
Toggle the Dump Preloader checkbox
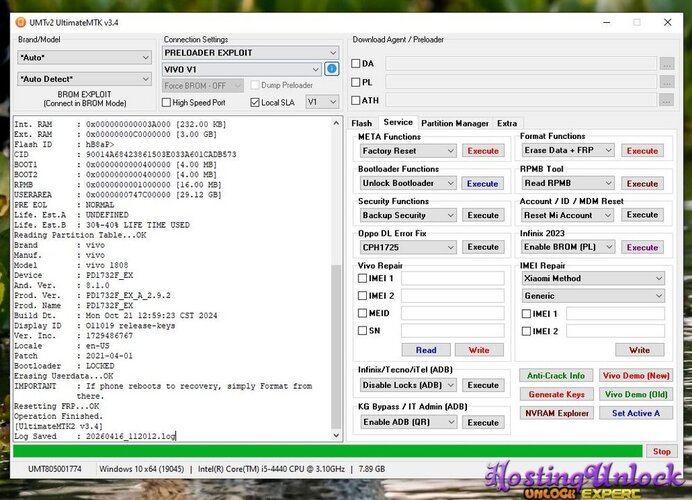pos(255,85)
